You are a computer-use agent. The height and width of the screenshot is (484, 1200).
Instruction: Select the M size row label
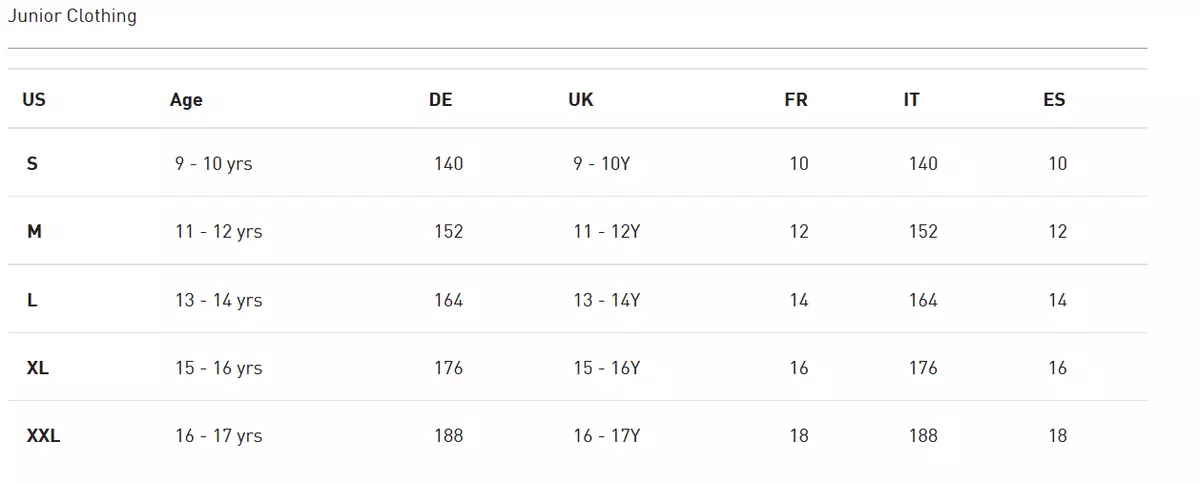tap(34, 232)
